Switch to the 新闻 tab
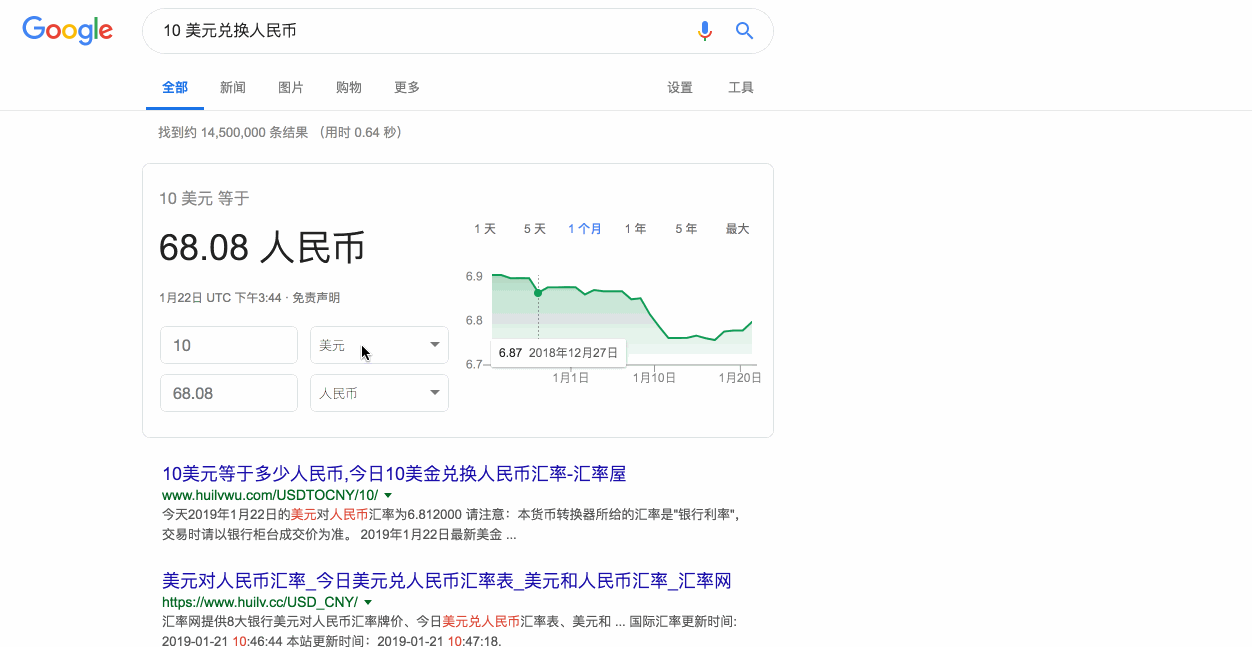The height and width of the screenshot is (647, 1252). pos(233,88)
